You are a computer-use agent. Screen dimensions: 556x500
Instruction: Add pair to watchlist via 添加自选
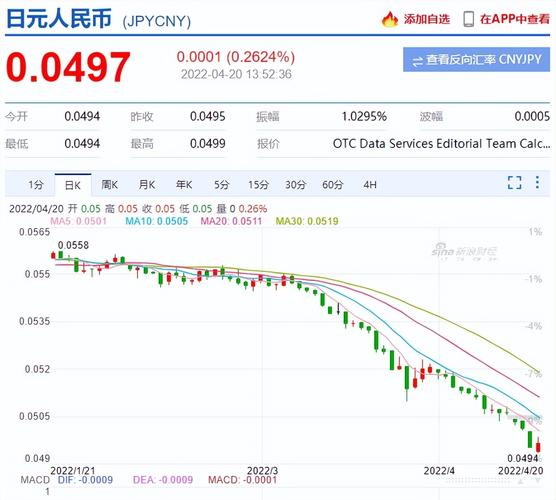point(427,19)
